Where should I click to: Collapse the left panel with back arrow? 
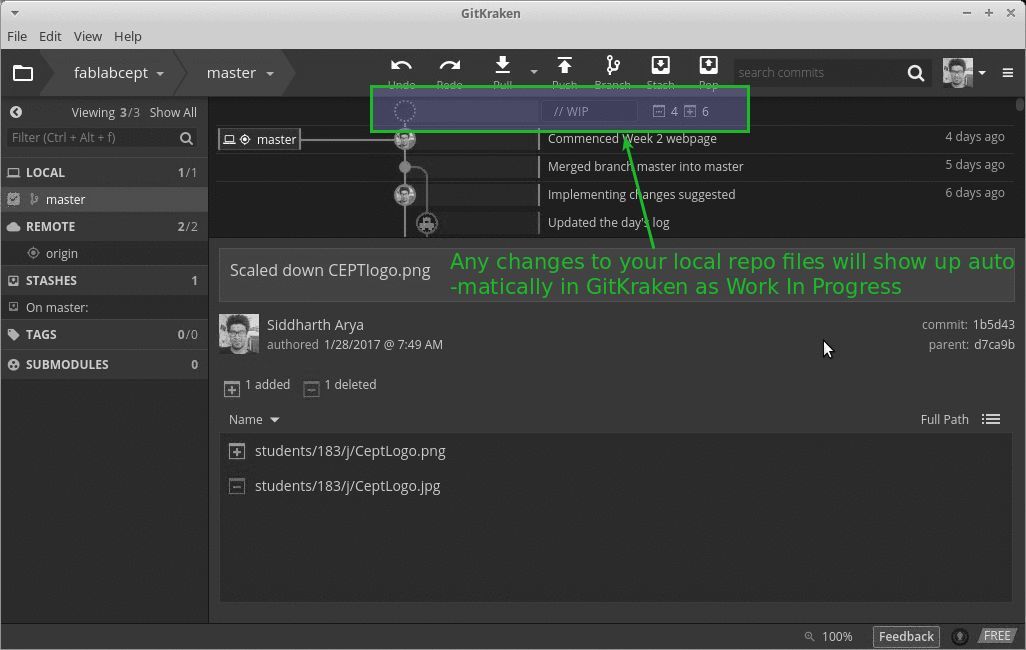[16, 112]
